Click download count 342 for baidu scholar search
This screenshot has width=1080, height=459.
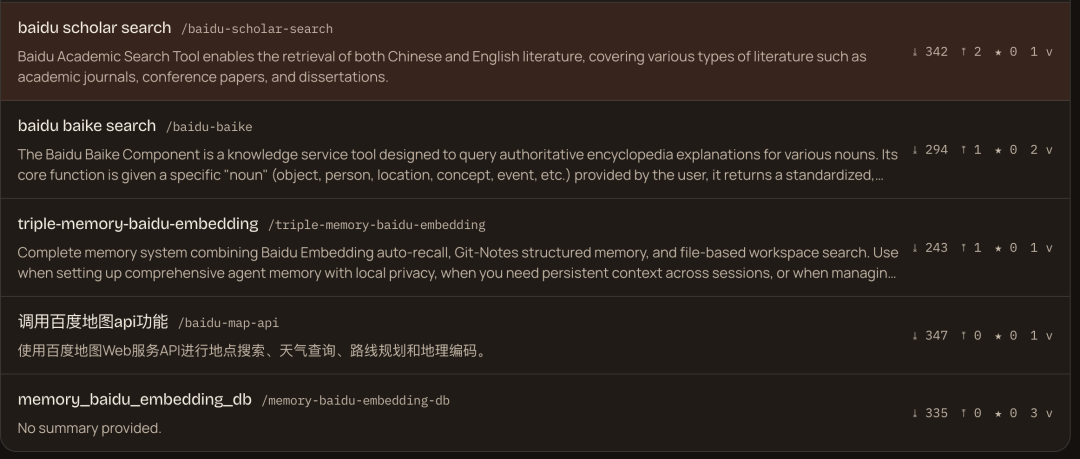pyautogui.click(x=930, y=51)
